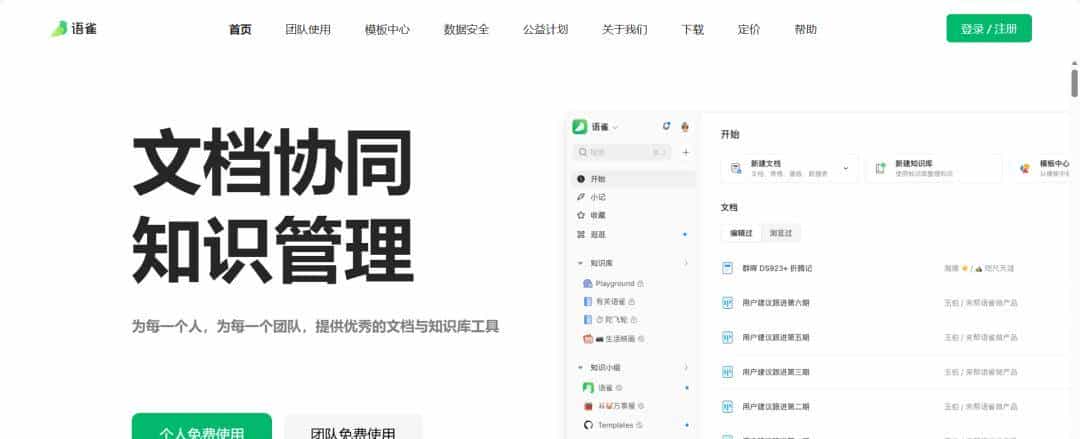Switch to the 编辑过 tab

click(x=741, y=233)
